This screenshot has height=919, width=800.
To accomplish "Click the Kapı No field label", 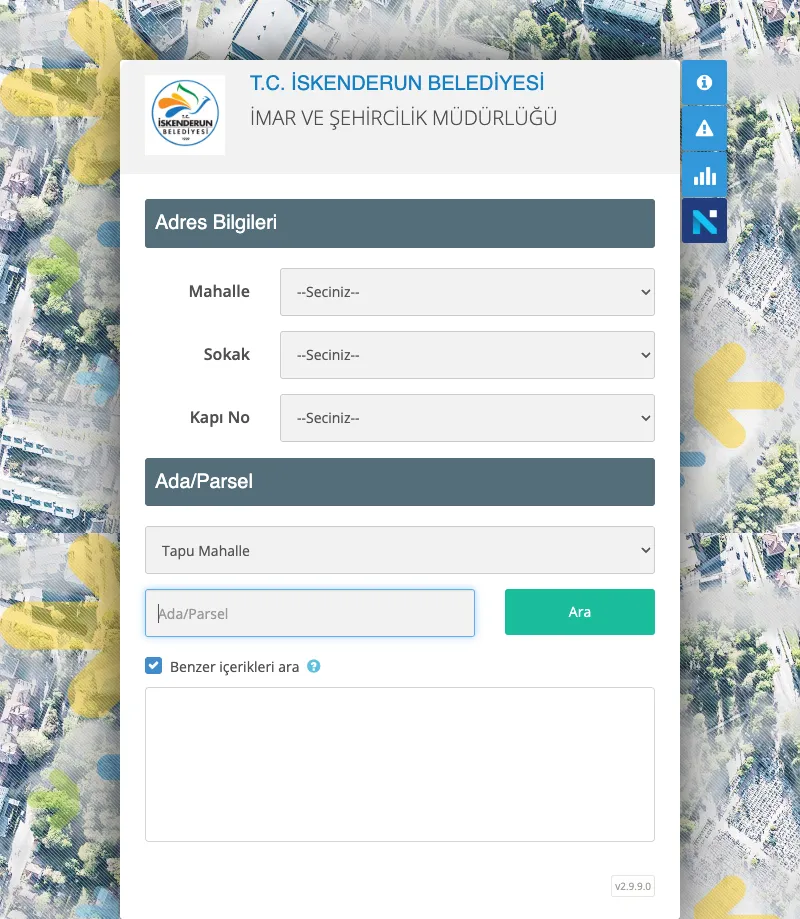I will (x=219, y=418).
